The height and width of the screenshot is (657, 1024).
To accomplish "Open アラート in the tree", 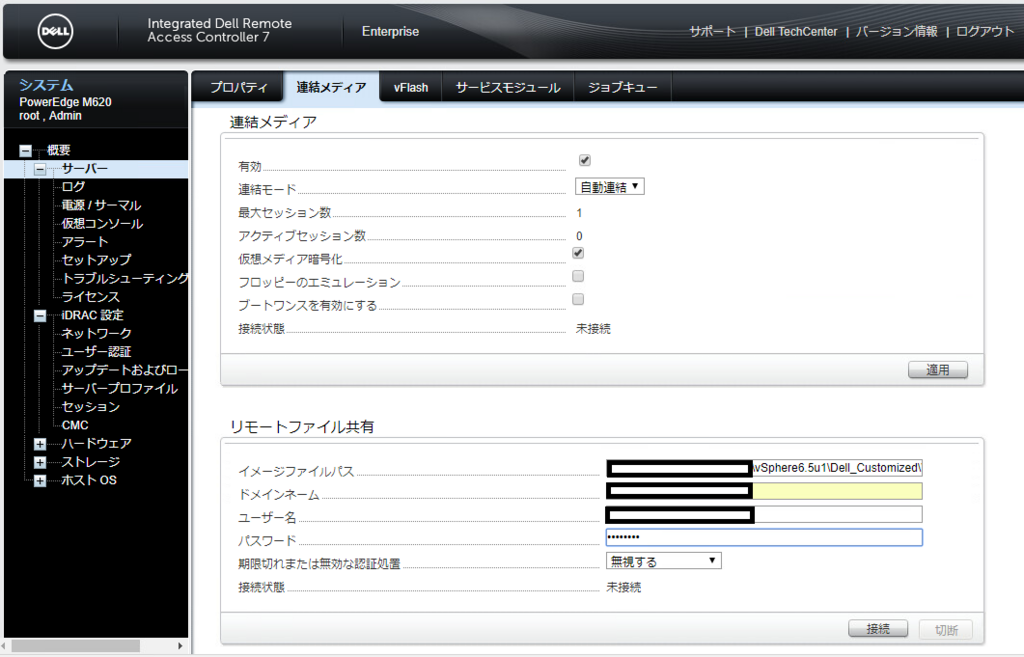I will (85, 242).
